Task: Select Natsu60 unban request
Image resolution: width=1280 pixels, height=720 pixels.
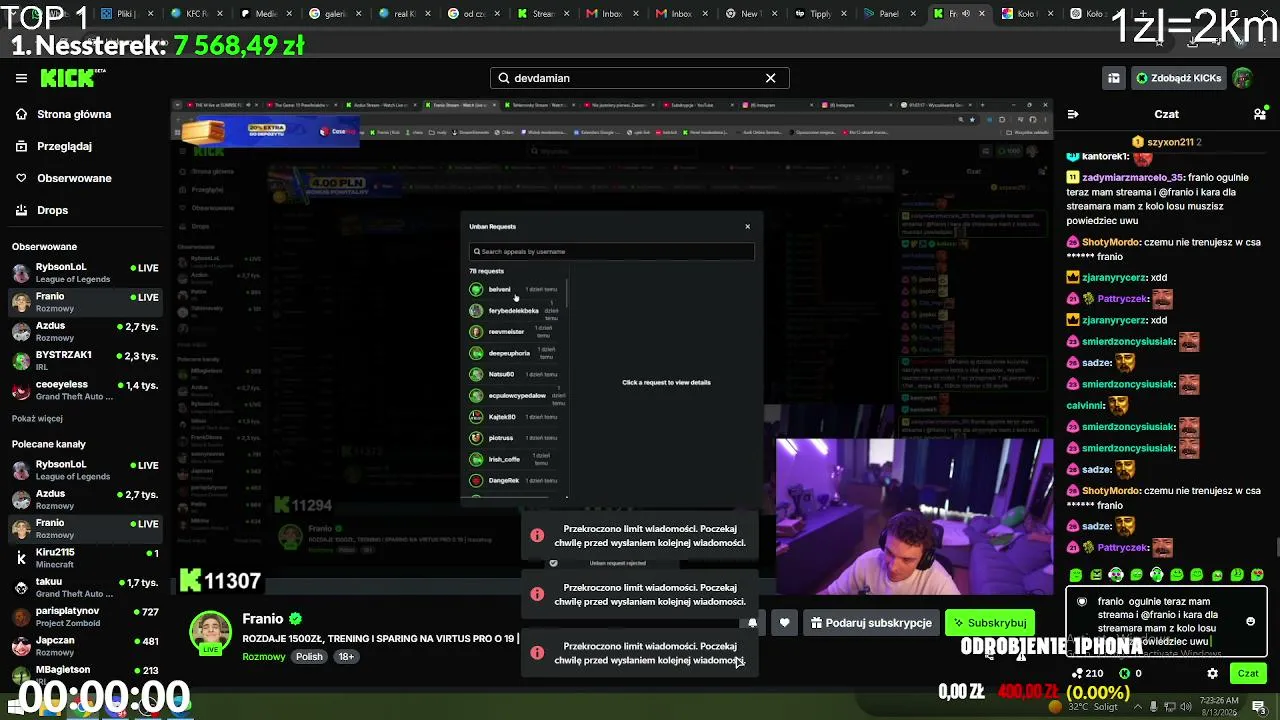Action: click(x=516, y=374)
